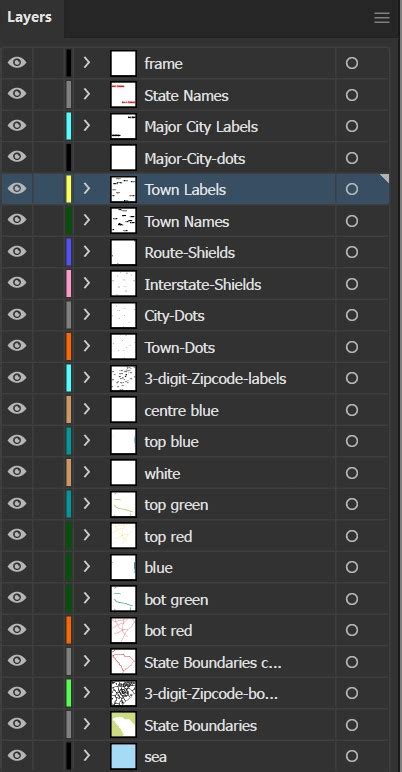
Task: Target the bot green layer circle
Action: pos(352,599)
